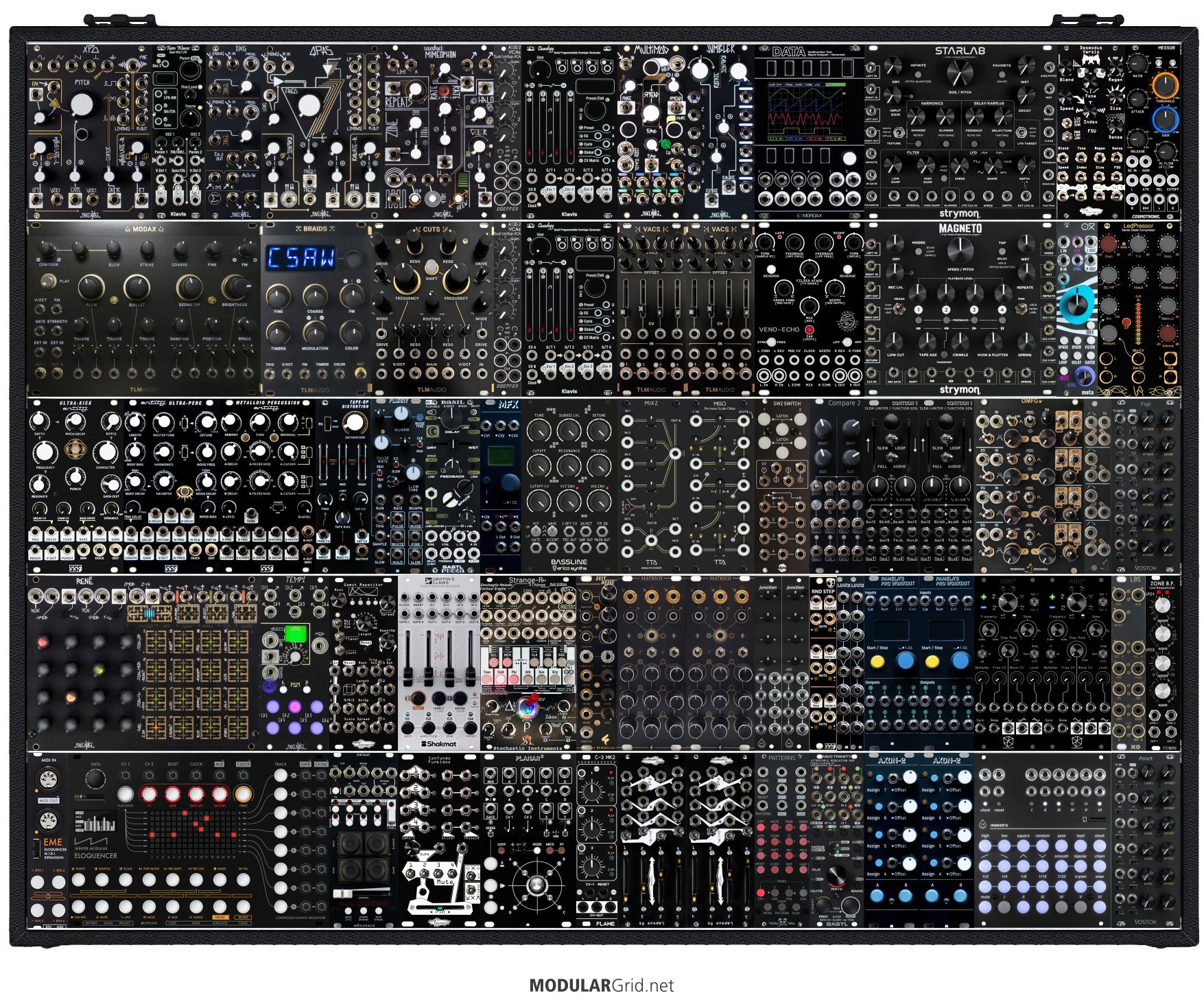Select the RND STEP module
This screenshot has height=1000, width=1204.
823,663
